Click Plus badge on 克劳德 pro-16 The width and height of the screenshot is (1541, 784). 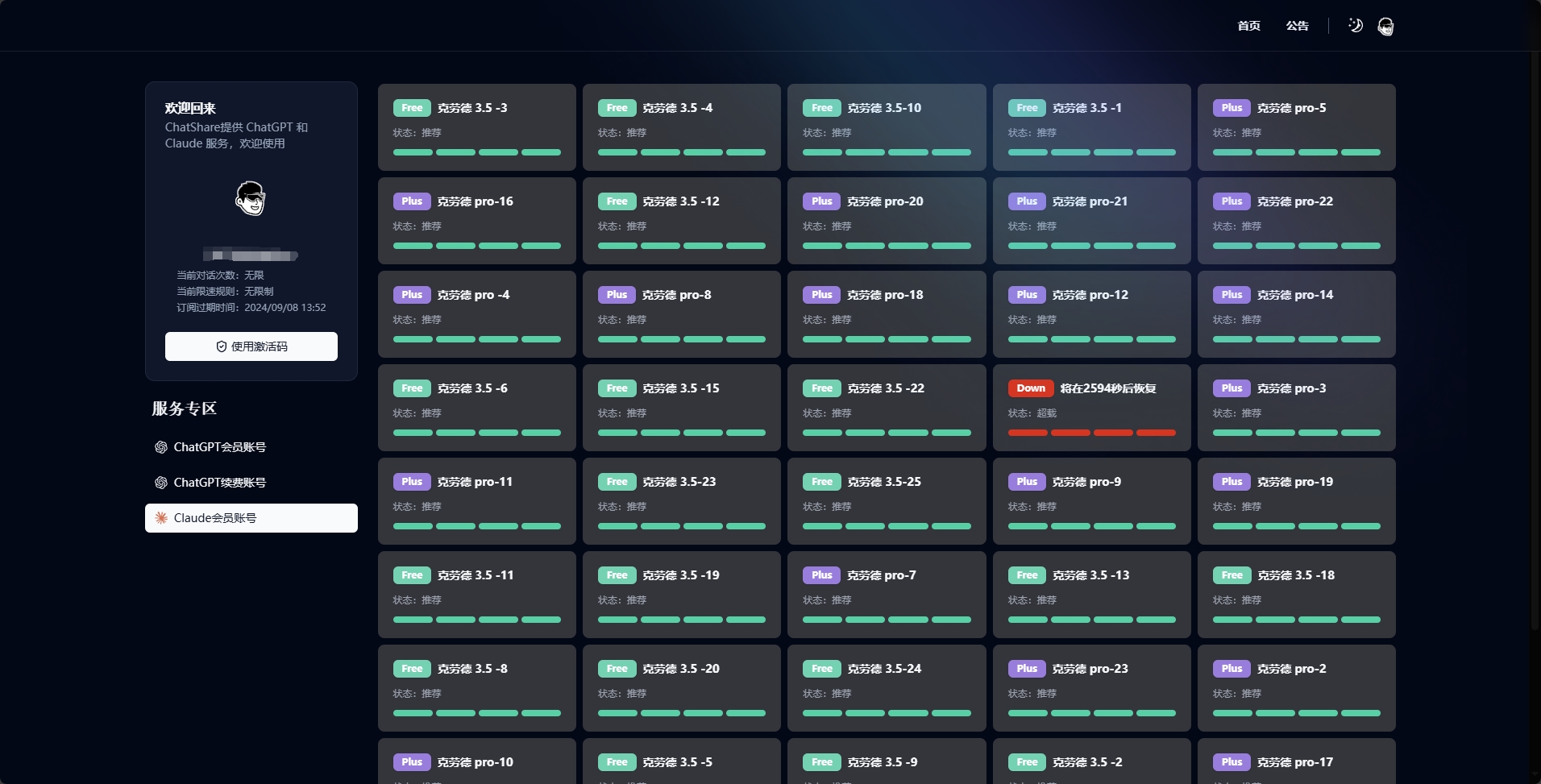click(412, 201)
